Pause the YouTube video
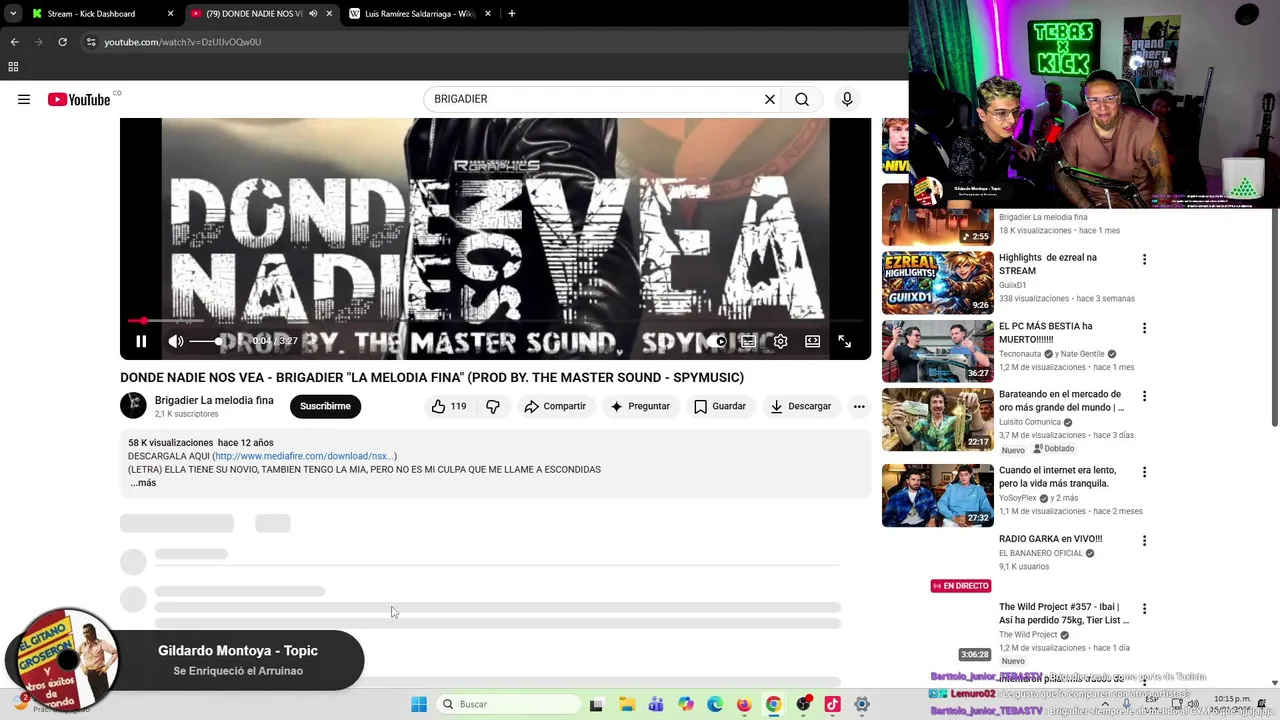The height and width of the screenshot is (720, 1280). 141,341
